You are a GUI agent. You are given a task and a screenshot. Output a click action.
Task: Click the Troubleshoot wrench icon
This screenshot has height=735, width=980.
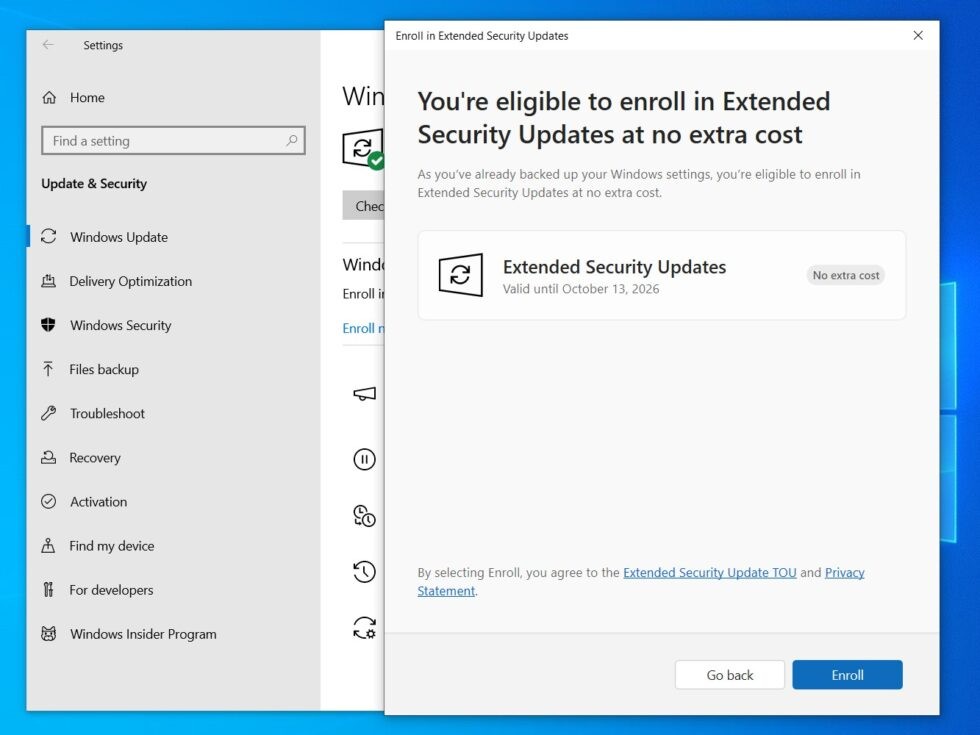[x=48, y=413]
